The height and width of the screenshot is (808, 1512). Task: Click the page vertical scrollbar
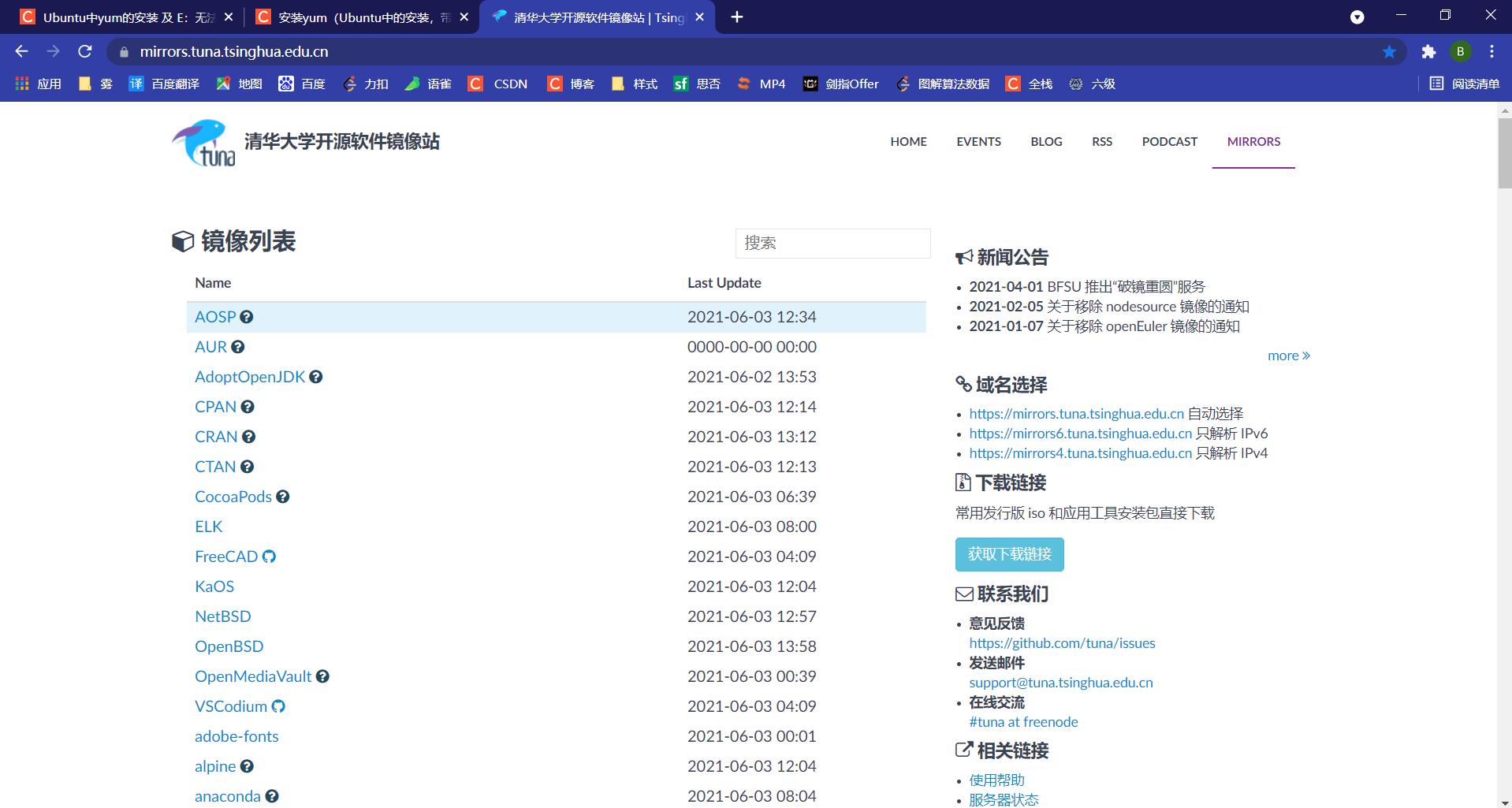tap(1504, 153)
